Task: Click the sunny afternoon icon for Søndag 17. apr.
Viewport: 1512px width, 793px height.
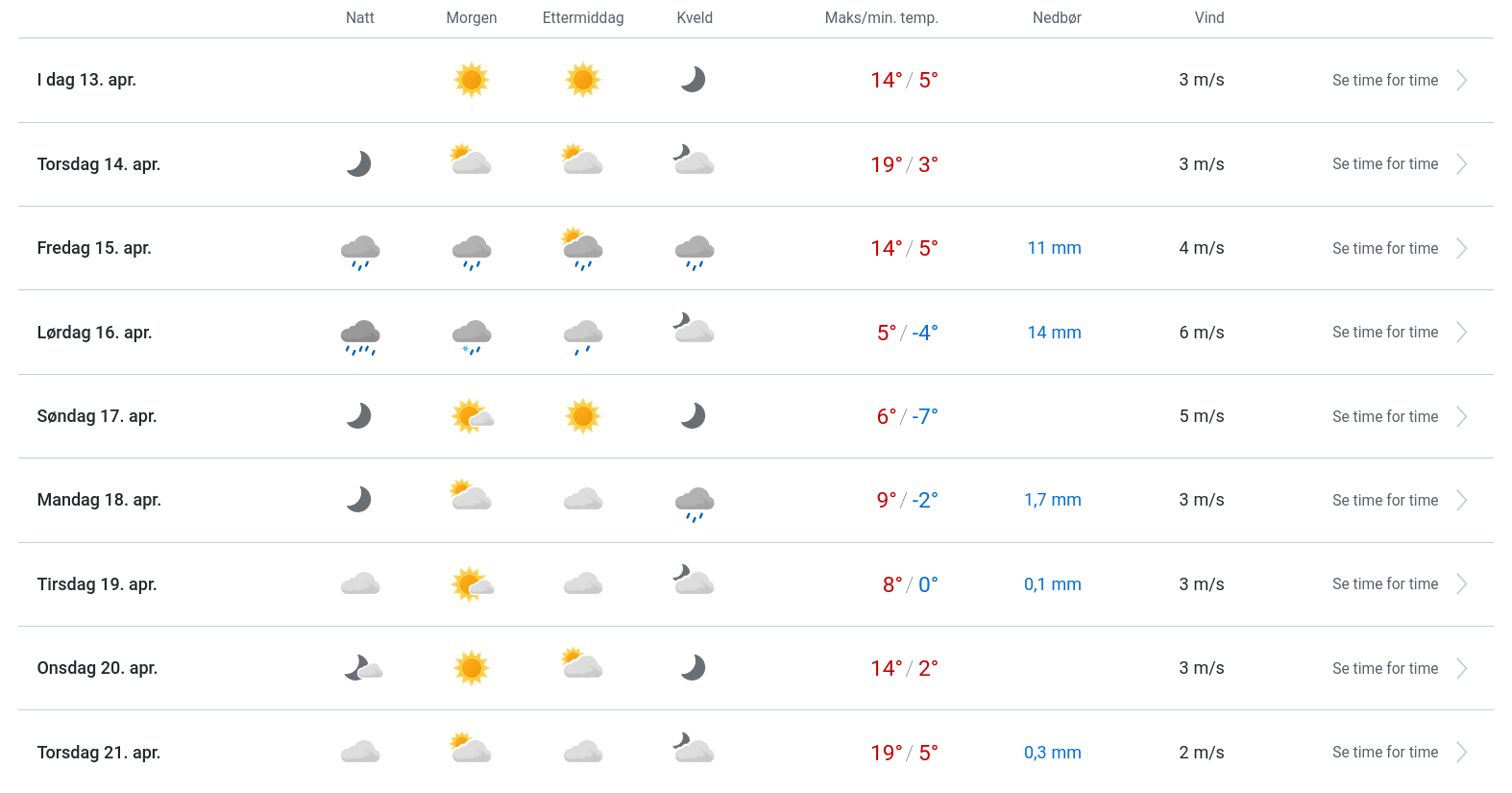Action: click(x=583, y=416)
